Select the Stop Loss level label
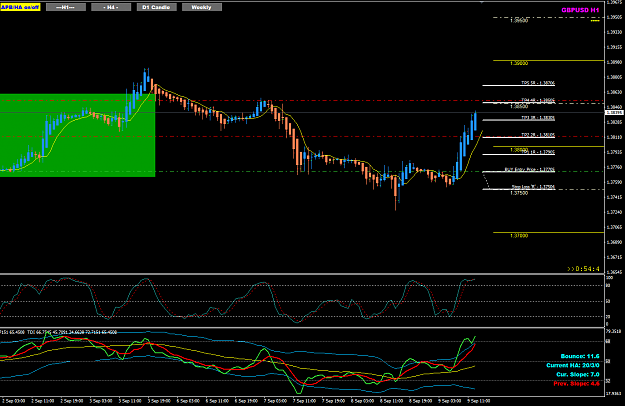The height and width of the screenshot is (406, 625). (x=533, y=186)
